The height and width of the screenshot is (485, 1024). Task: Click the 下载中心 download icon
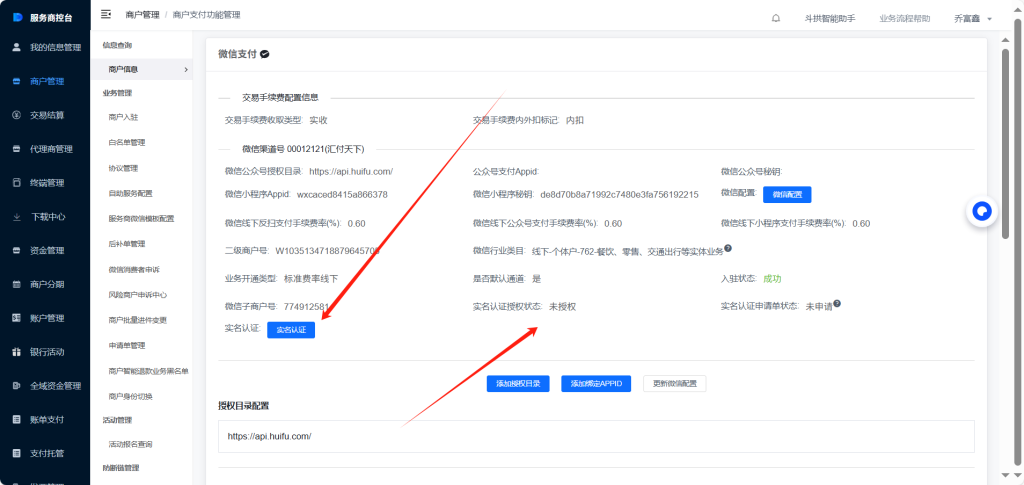pos(17,217)
